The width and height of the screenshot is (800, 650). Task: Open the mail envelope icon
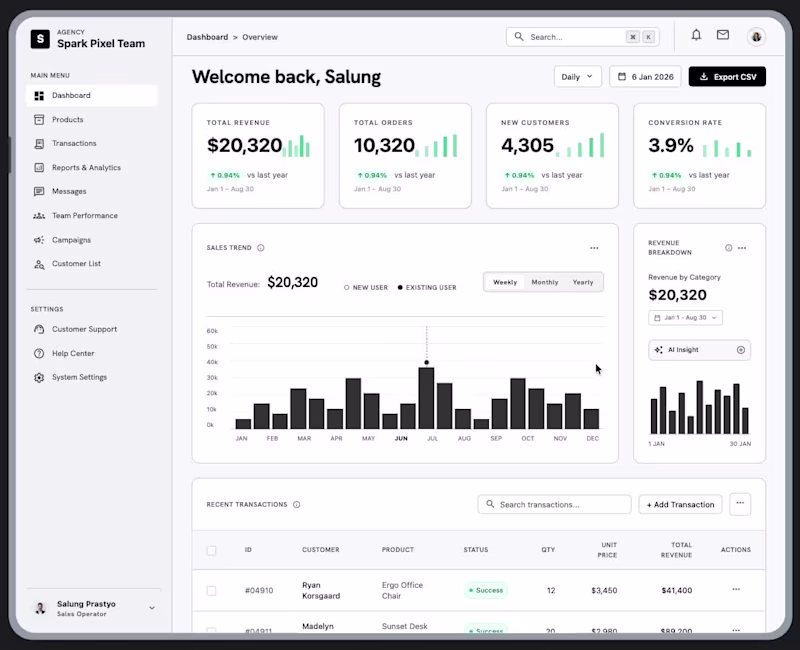pyautogui.click(x=722, y=35)
